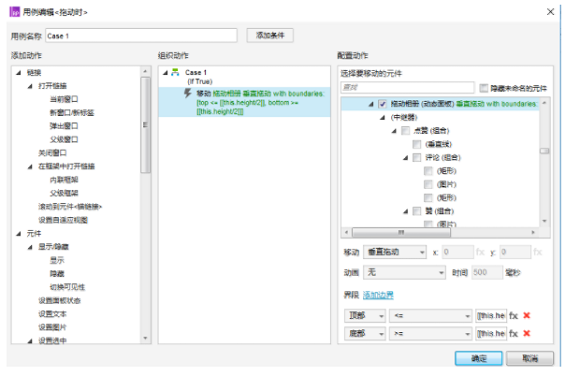The image size is (565, 376).
Task: Open the 底部 boundary side dropdown
Action: point(365,333)
